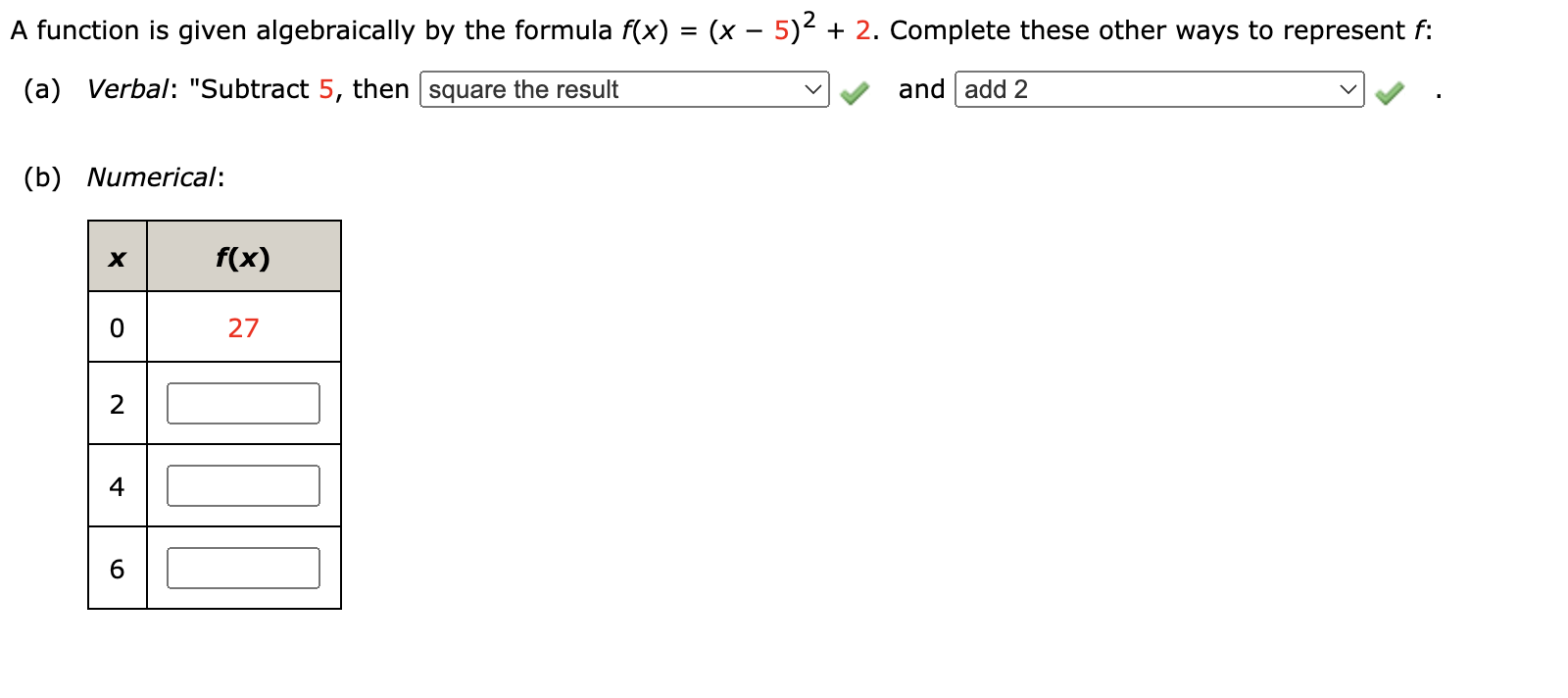This screenshot has width=1568, height=698.
Task: Click the answer box for x equals 6
Action: [x=243, y=567]
